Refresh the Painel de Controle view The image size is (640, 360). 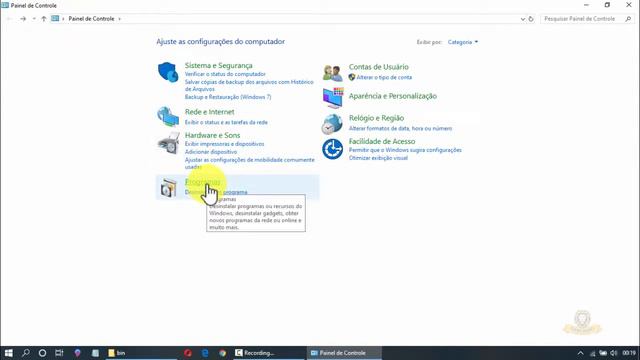[x=531, y=19]
